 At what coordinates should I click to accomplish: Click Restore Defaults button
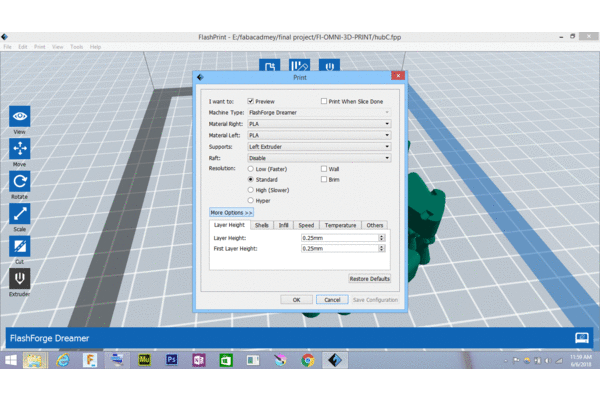pos(369,279)
